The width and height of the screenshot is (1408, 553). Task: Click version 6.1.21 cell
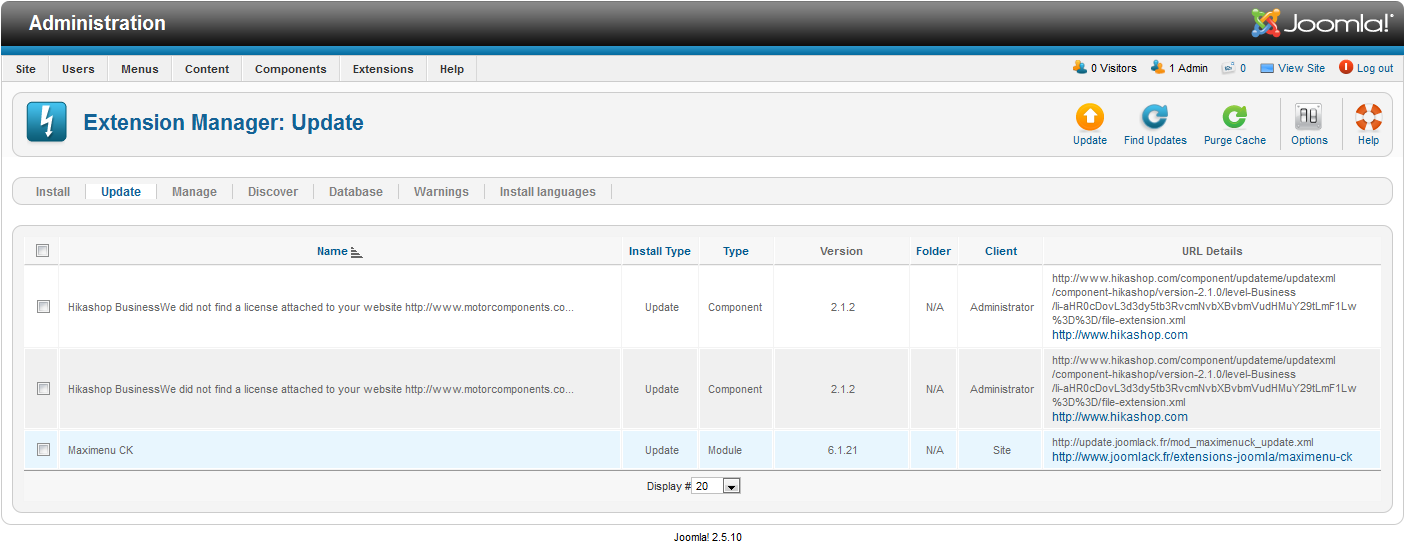843,450
